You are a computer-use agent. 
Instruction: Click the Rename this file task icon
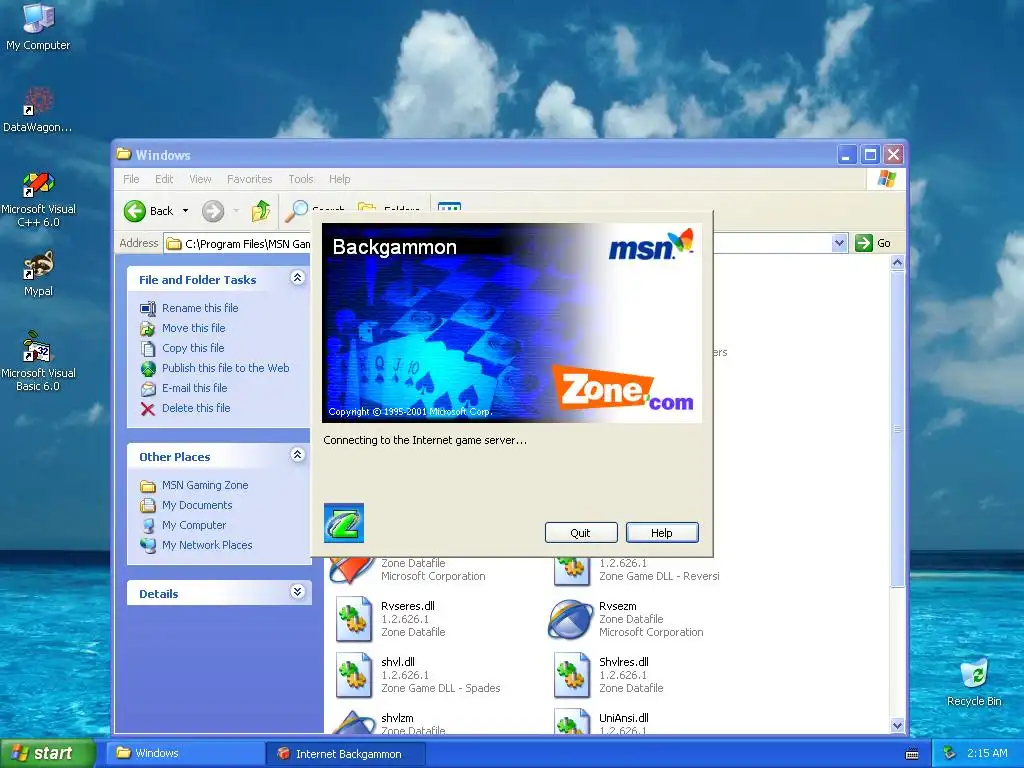tap(148, 308)
